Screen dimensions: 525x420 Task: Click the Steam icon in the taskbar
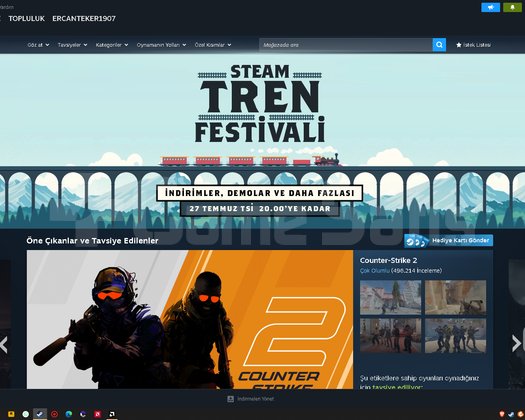(40, 414)
